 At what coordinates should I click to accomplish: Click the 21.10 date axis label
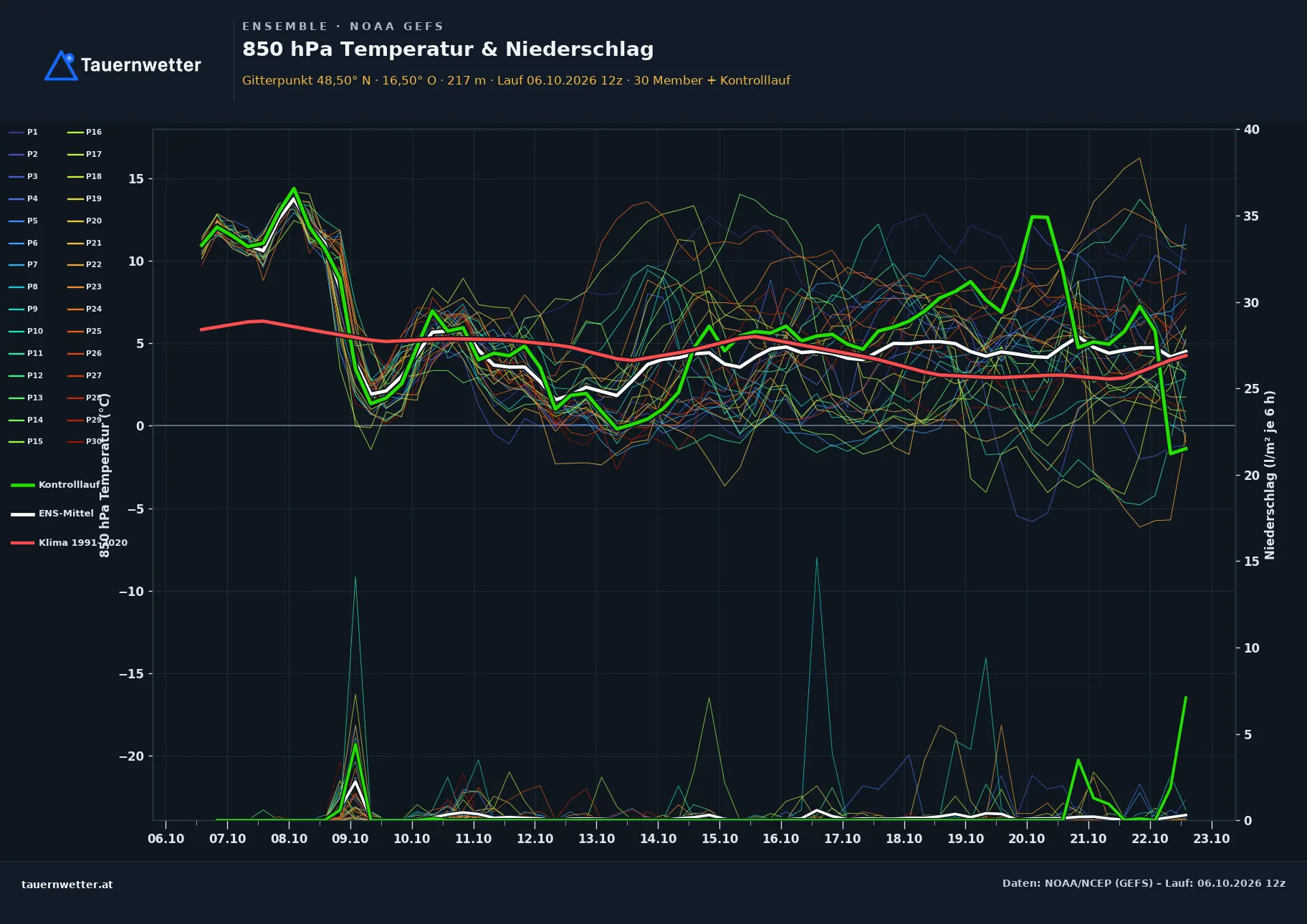(x=1088, y=839)
